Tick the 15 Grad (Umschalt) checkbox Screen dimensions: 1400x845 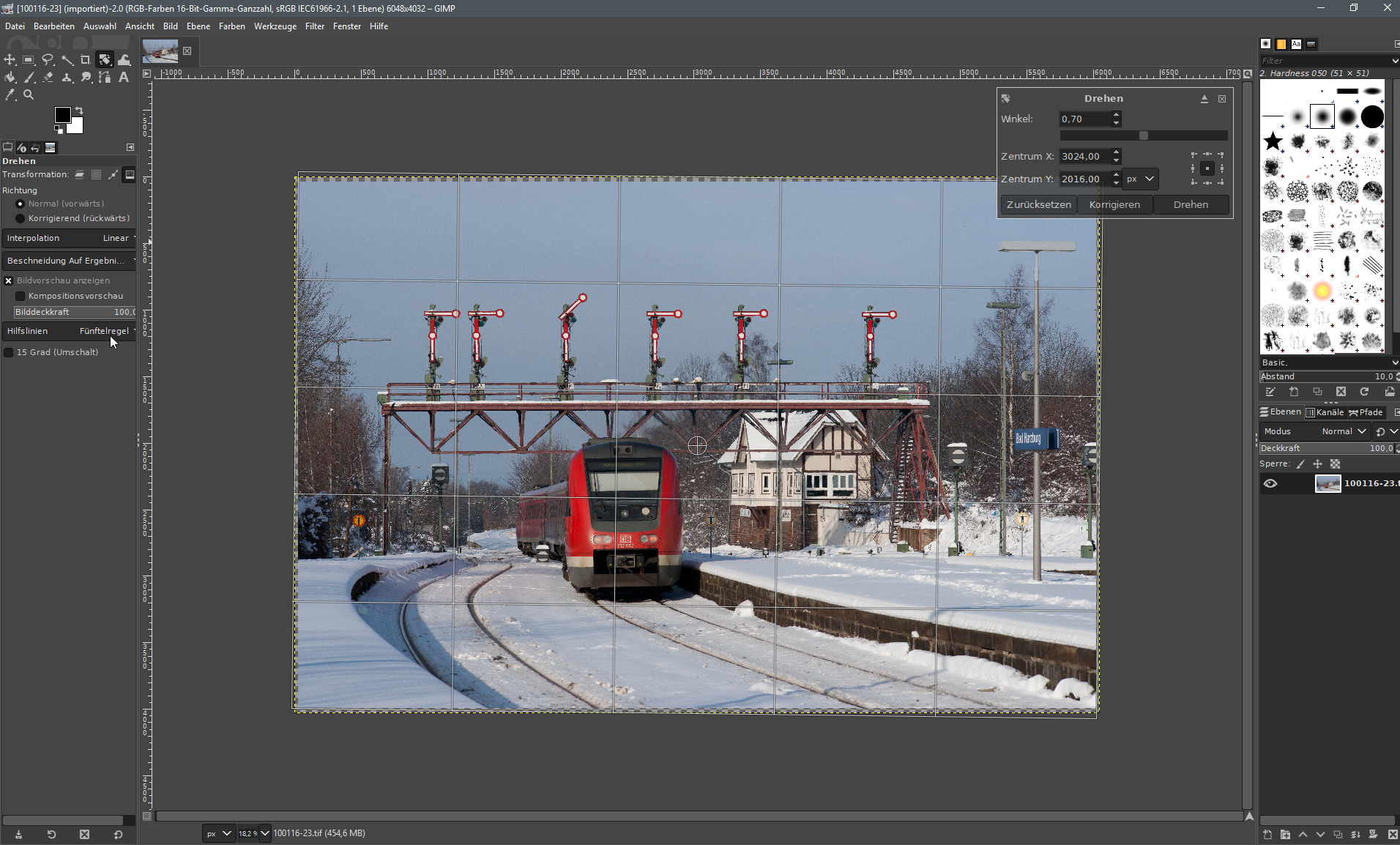point(9,353)
